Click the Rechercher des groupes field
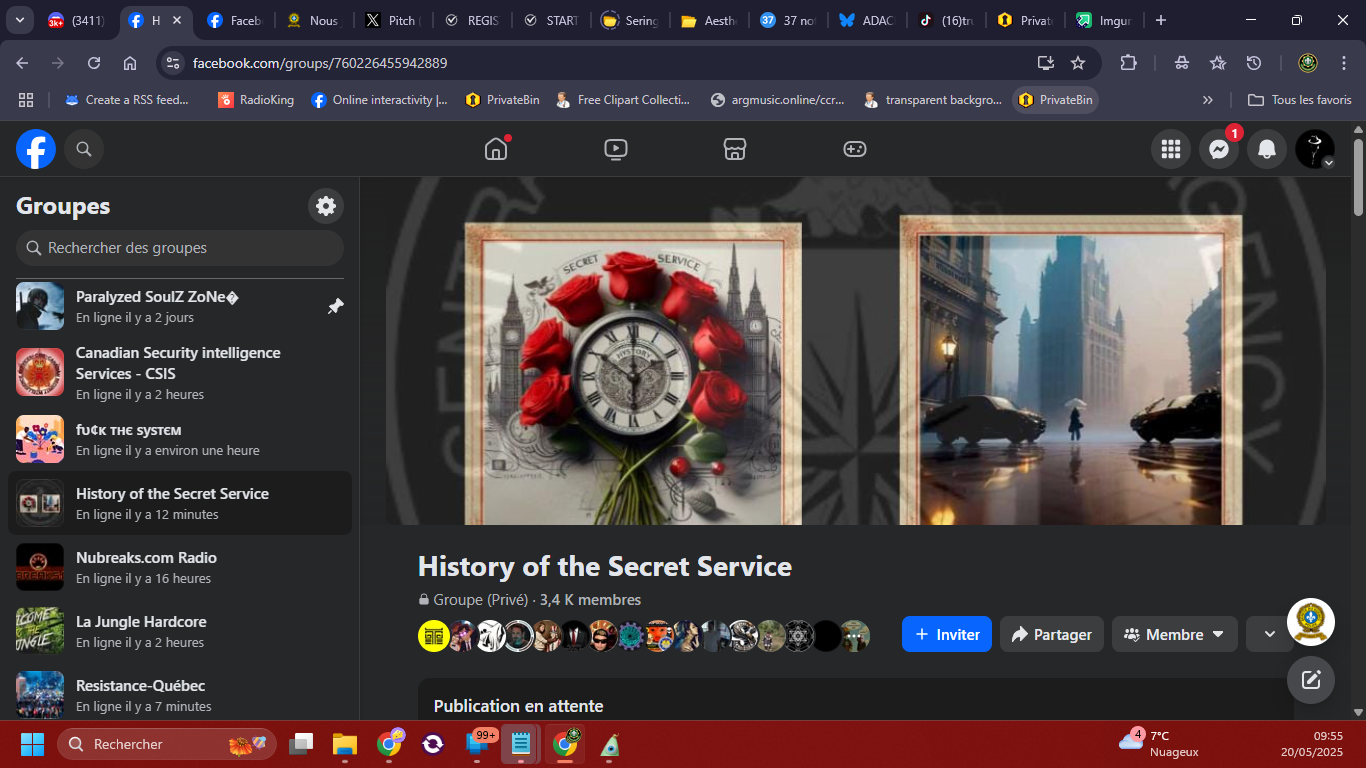The image size is (1366, 768). click(180, 248)
